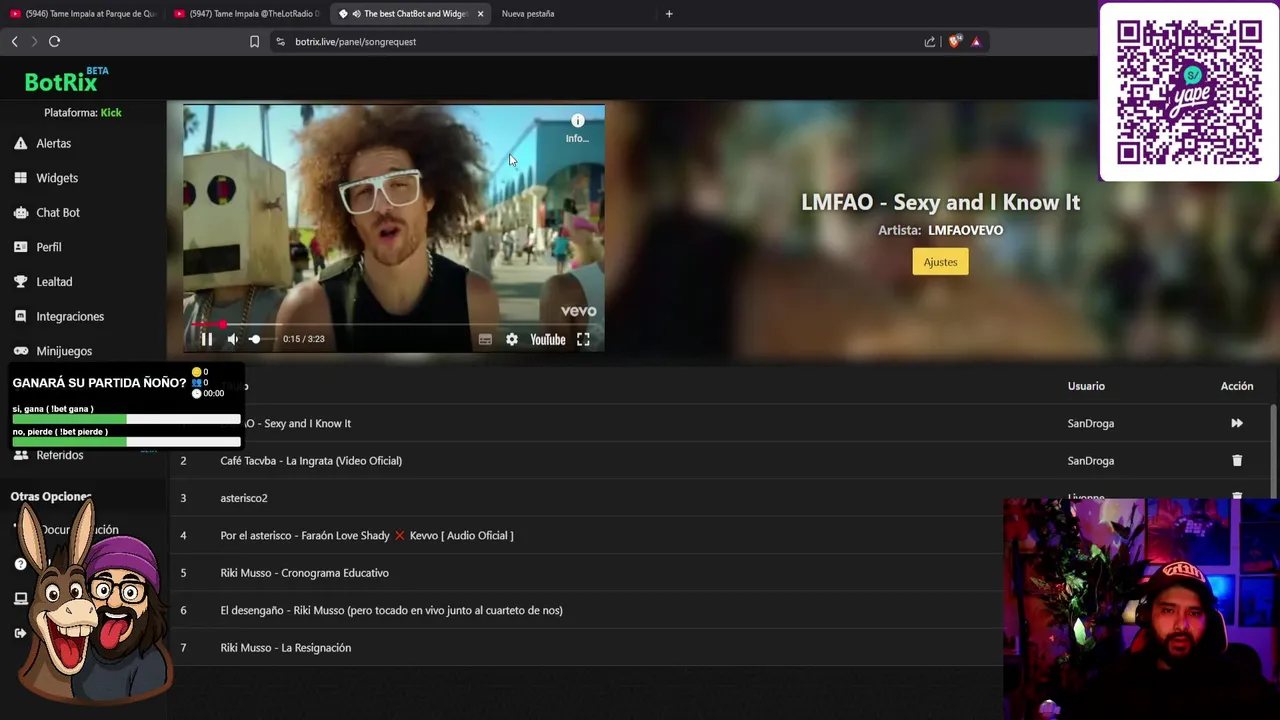Toggle subtitles in the YouTube player
The height and width of the screenshot is (720, 1280).
(x=485, y=339)
